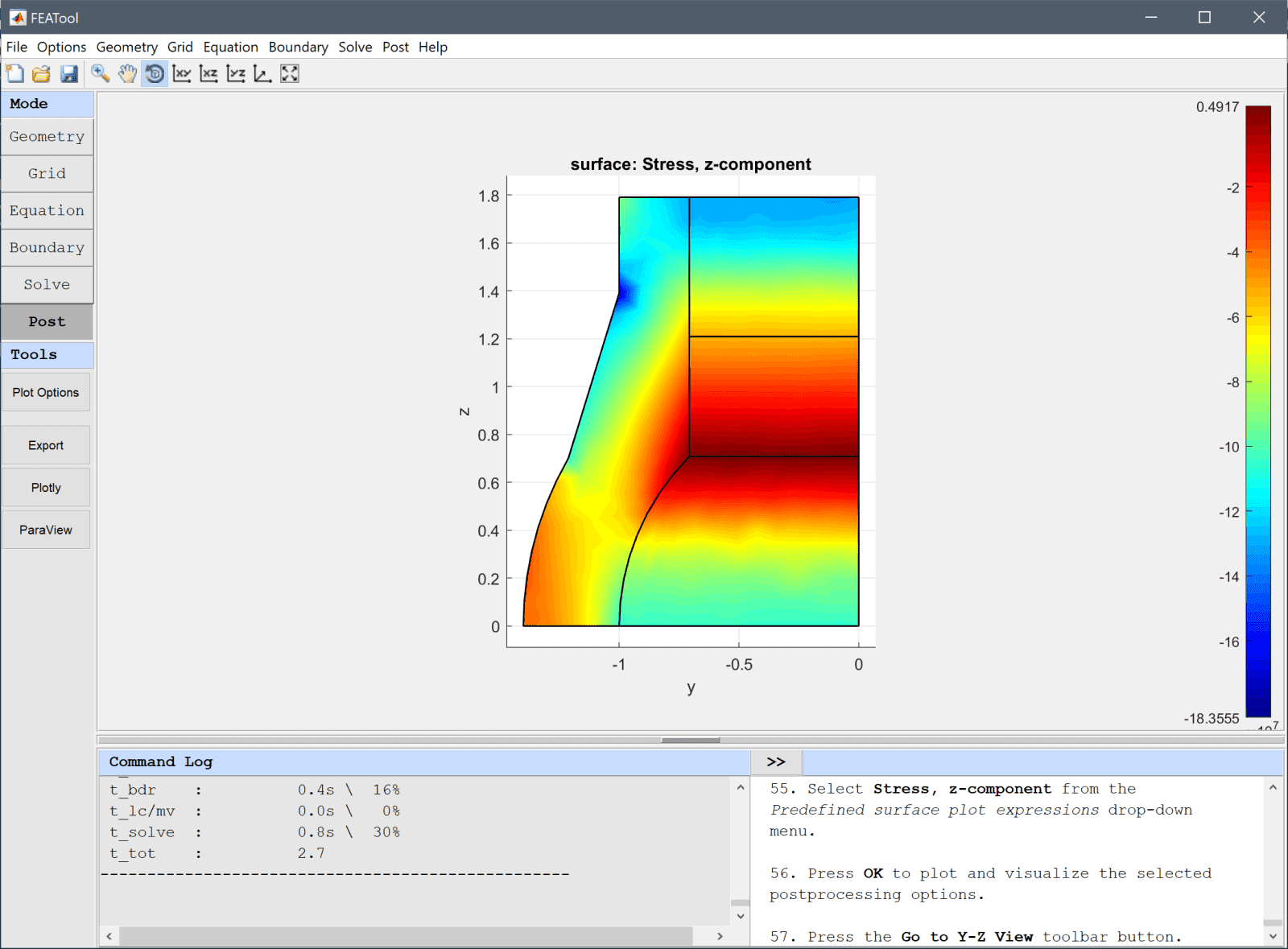Click the Export button
The width and height of the screenshot is (1288, 949).
coord(46,445)
